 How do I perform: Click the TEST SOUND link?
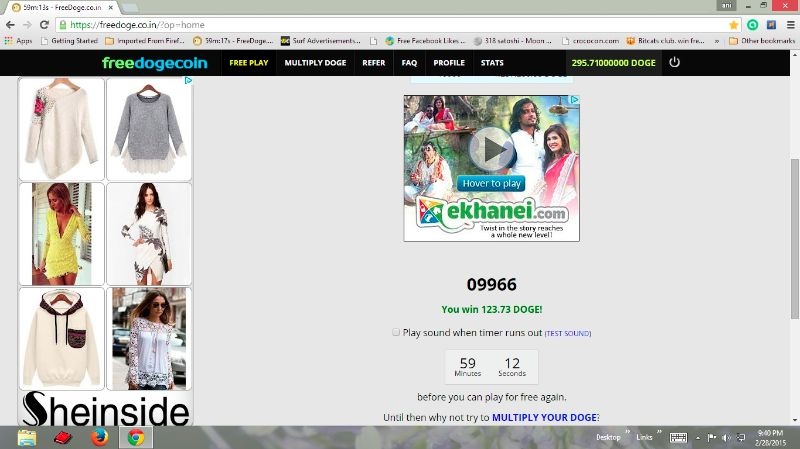click(x=567, y=333)
